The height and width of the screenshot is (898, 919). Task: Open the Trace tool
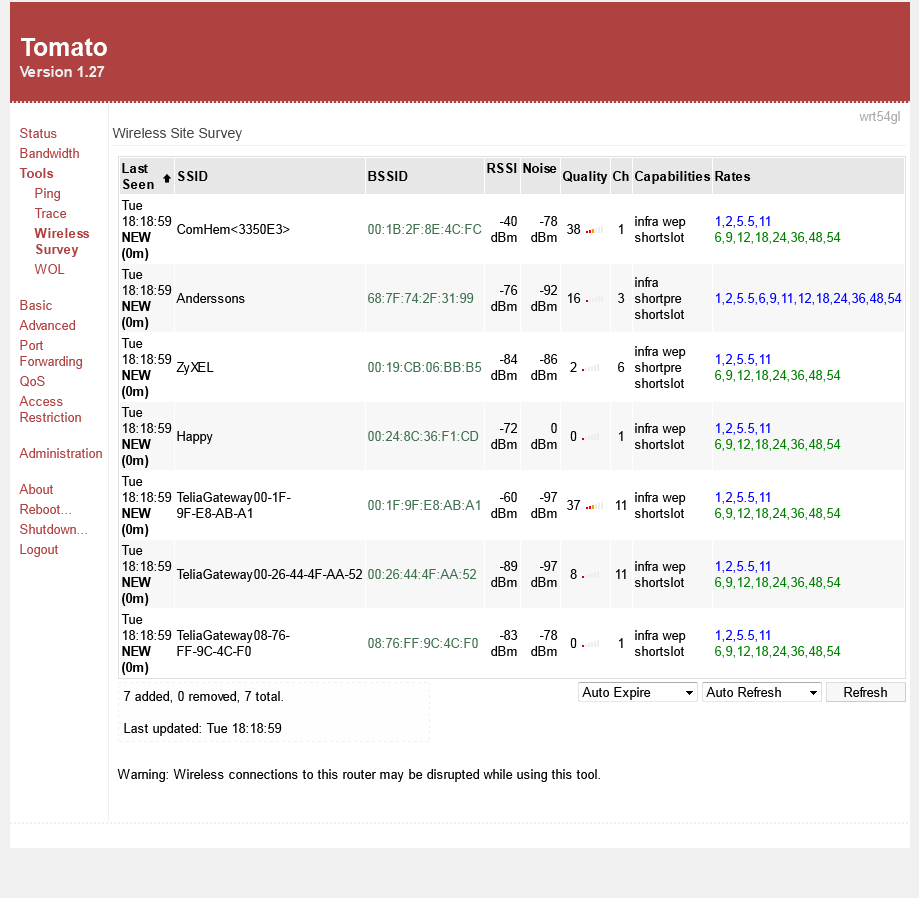point(50,213)
